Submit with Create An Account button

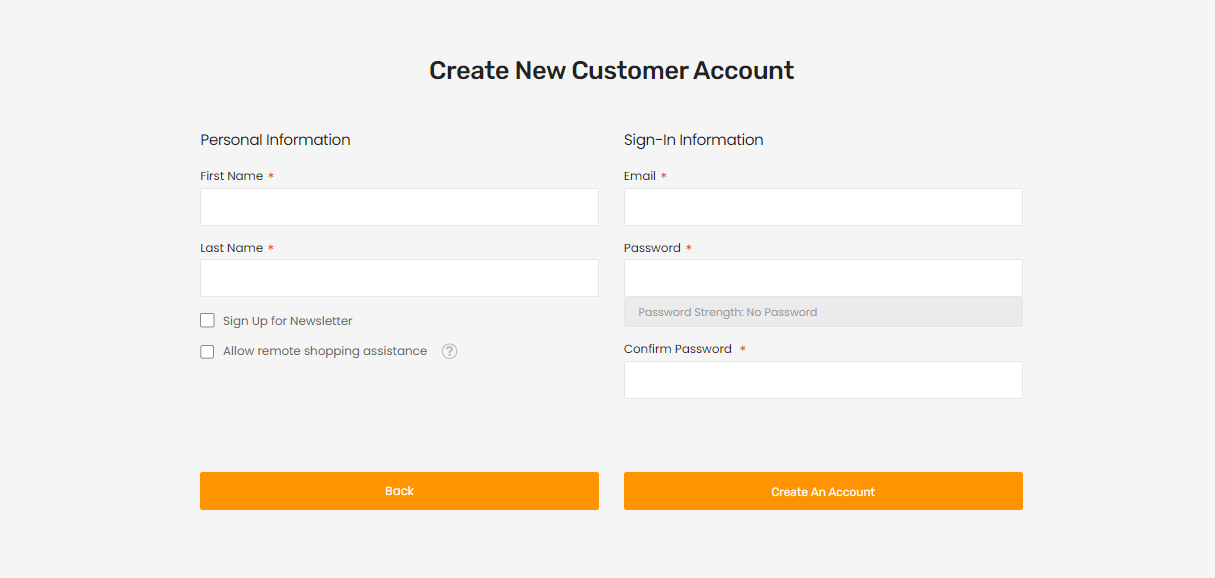click(823, 491)
